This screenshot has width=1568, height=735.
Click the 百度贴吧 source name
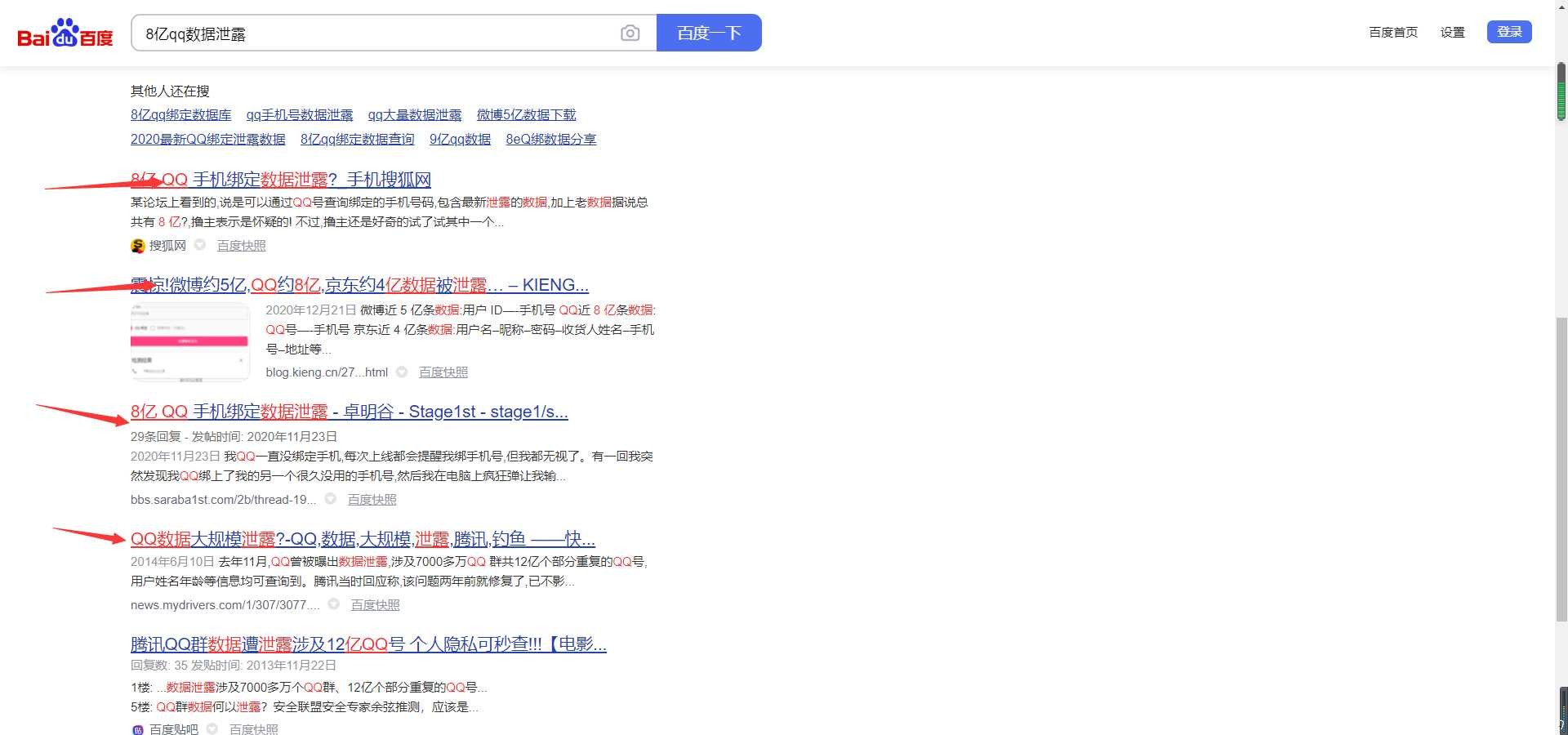(x=174, y=729)
